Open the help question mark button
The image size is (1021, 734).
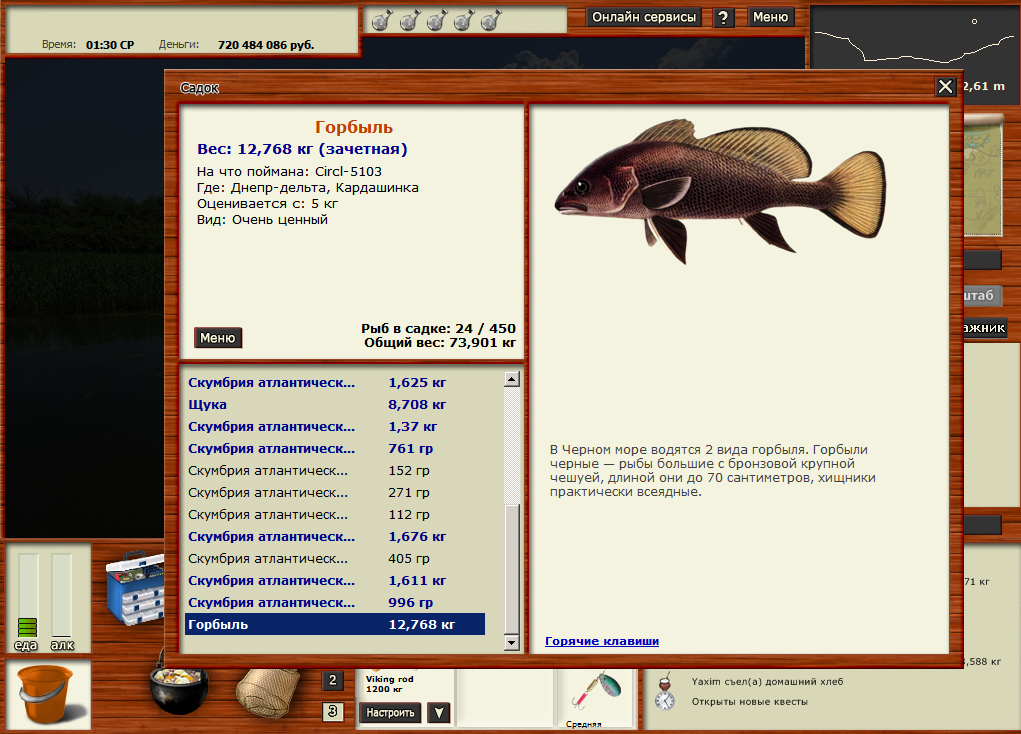coord(723,18)
